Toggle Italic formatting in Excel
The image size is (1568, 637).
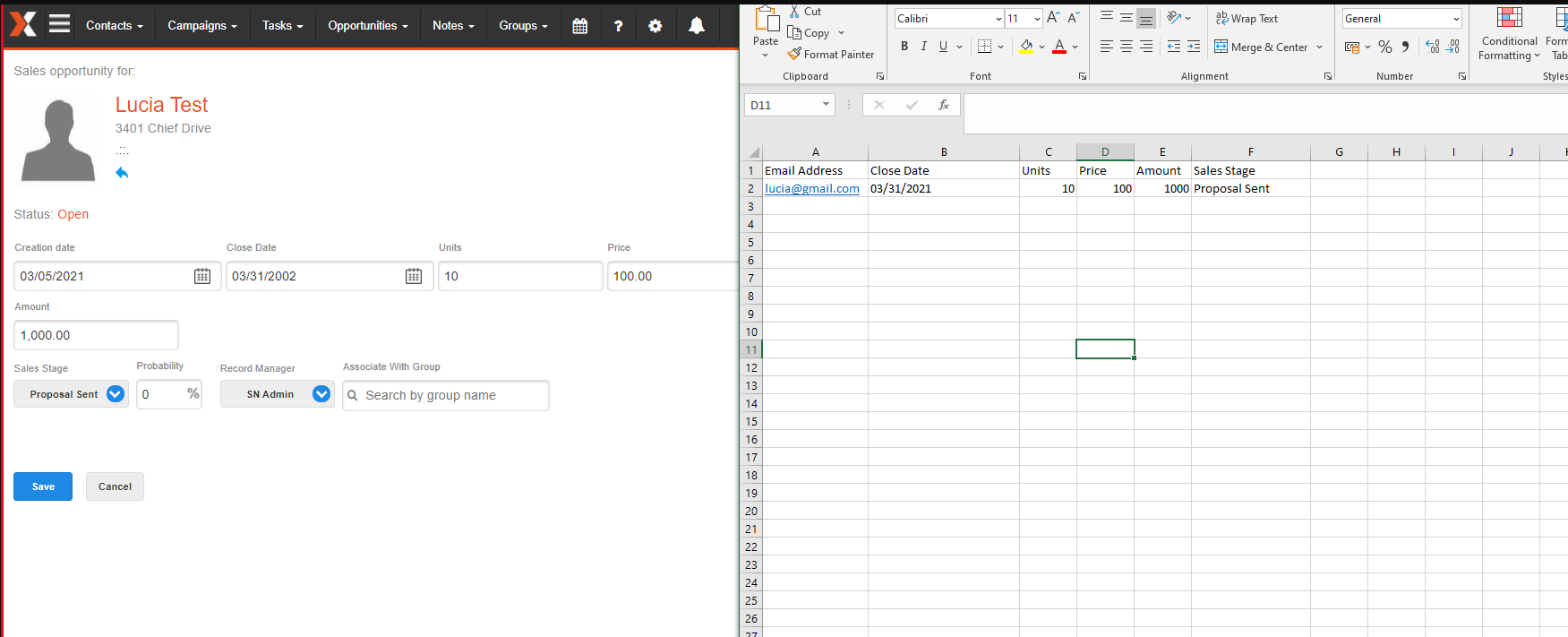pos(923,47)
